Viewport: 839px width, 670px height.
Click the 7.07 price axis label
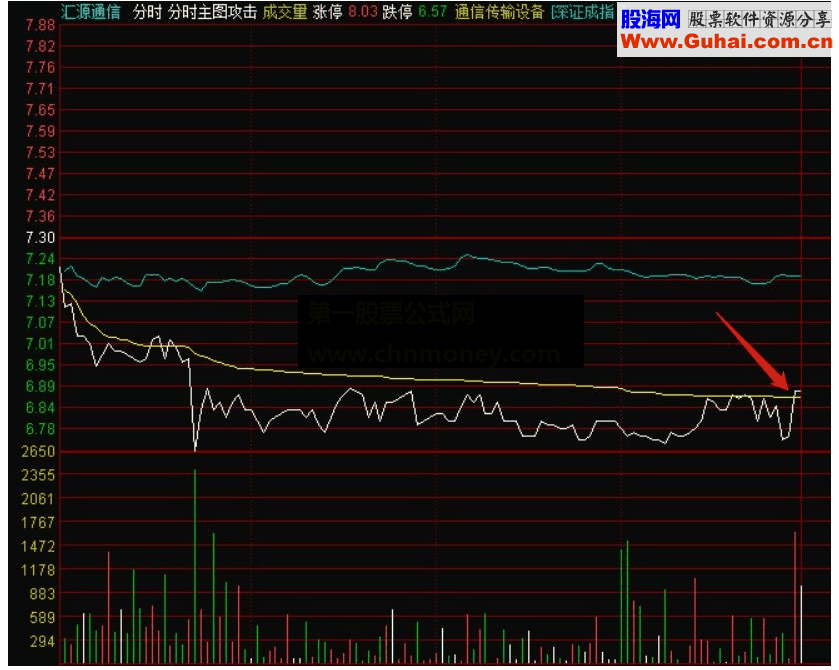coord(40,323)
